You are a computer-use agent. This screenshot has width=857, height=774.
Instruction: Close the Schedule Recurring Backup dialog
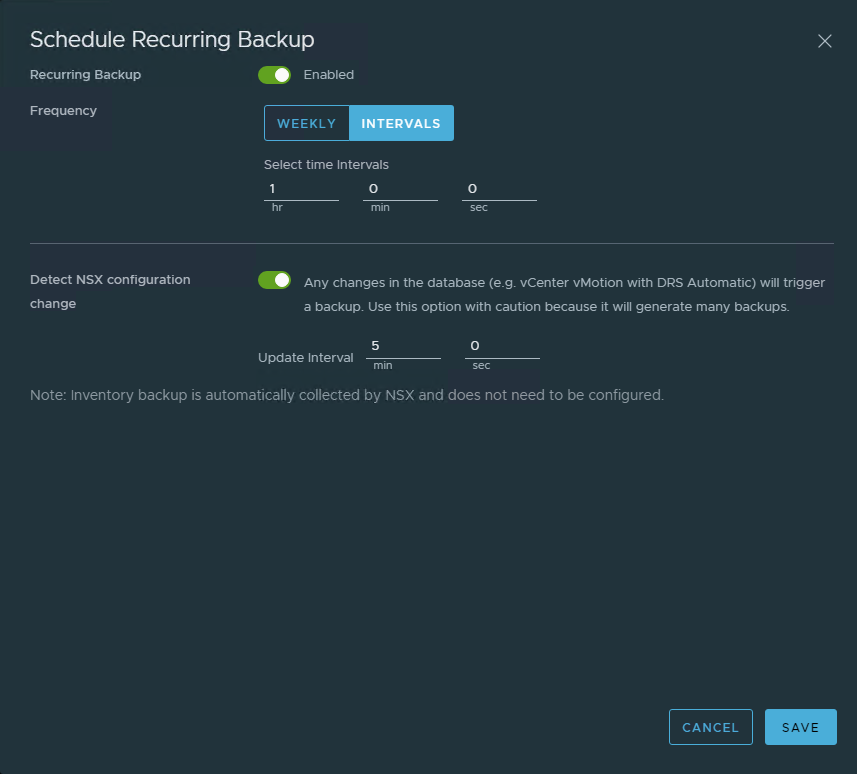[824, 41]
